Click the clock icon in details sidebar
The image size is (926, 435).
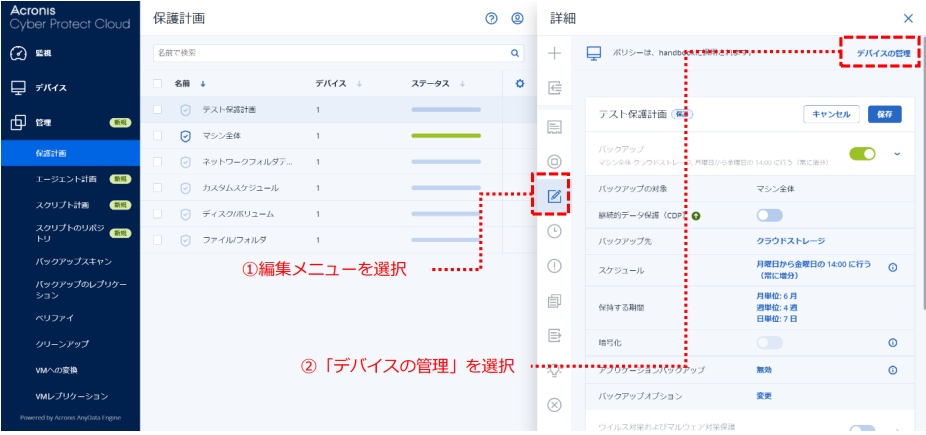554,231
